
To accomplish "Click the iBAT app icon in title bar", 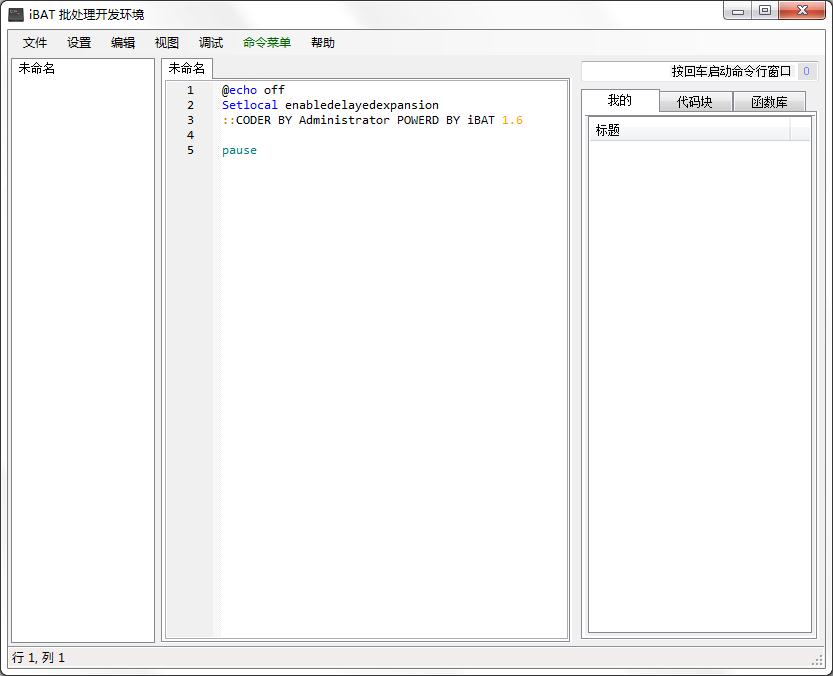I will point(16,14).
